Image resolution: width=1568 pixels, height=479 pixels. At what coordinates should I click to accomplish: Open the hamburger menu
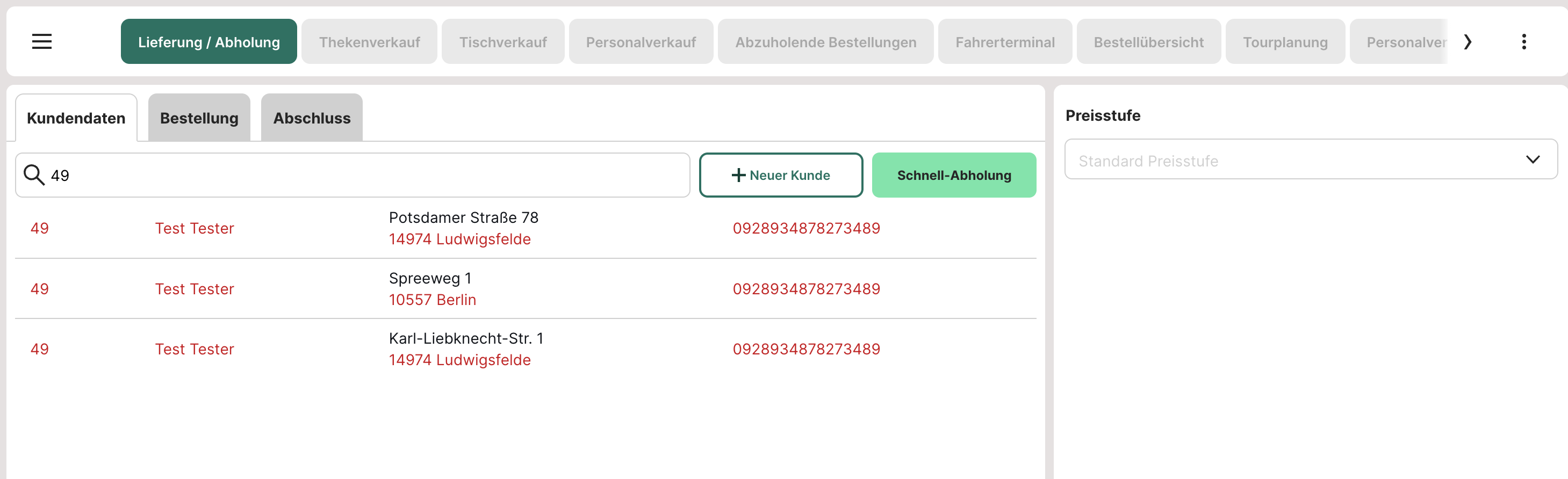(x=41, y=41)
